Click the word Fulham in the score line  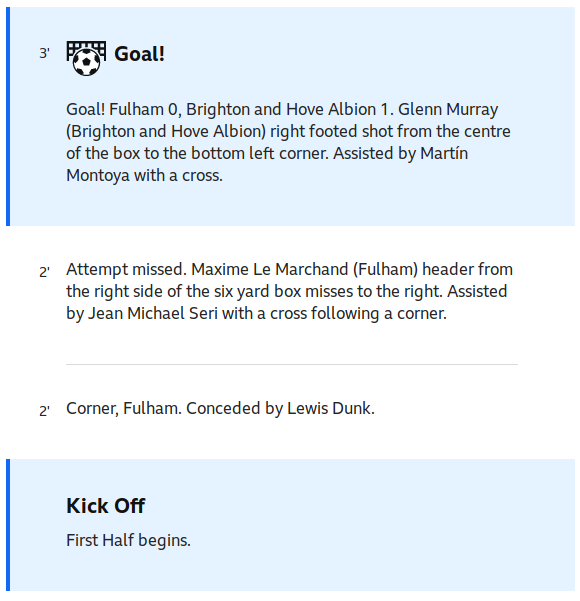tap(136, 109)
